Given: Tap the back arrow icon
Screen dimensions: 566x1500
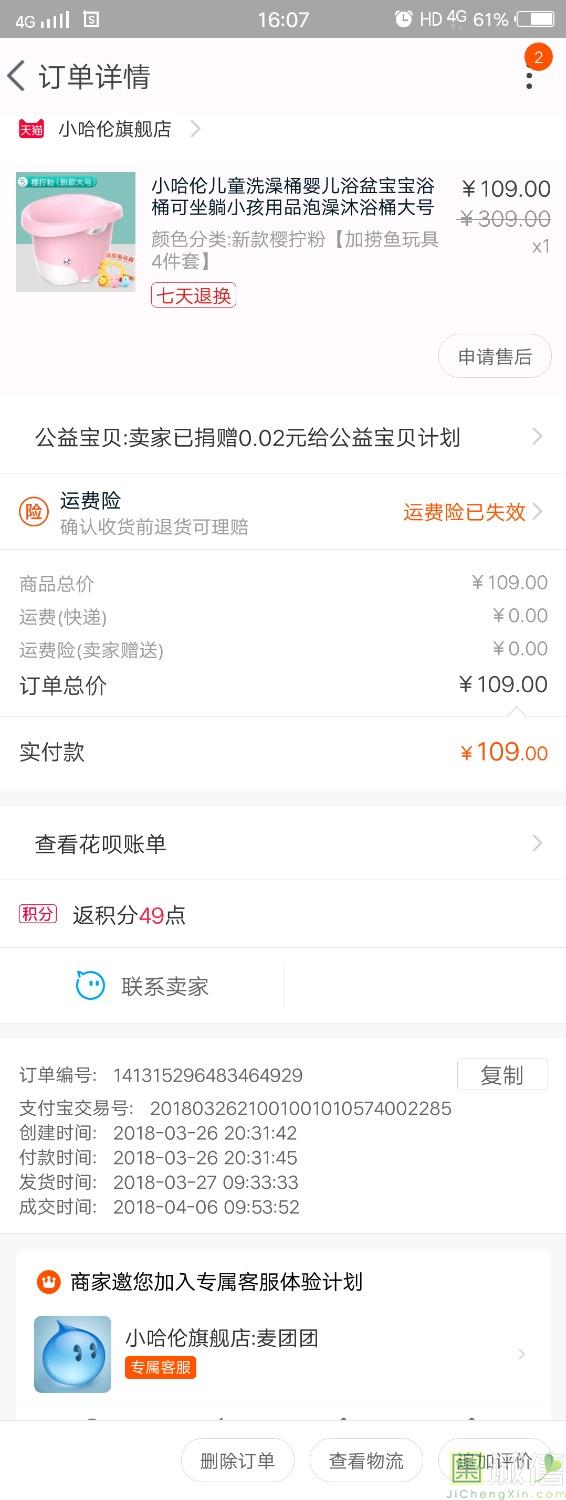Looking at the screenshot, I should [x=16, y=76].
